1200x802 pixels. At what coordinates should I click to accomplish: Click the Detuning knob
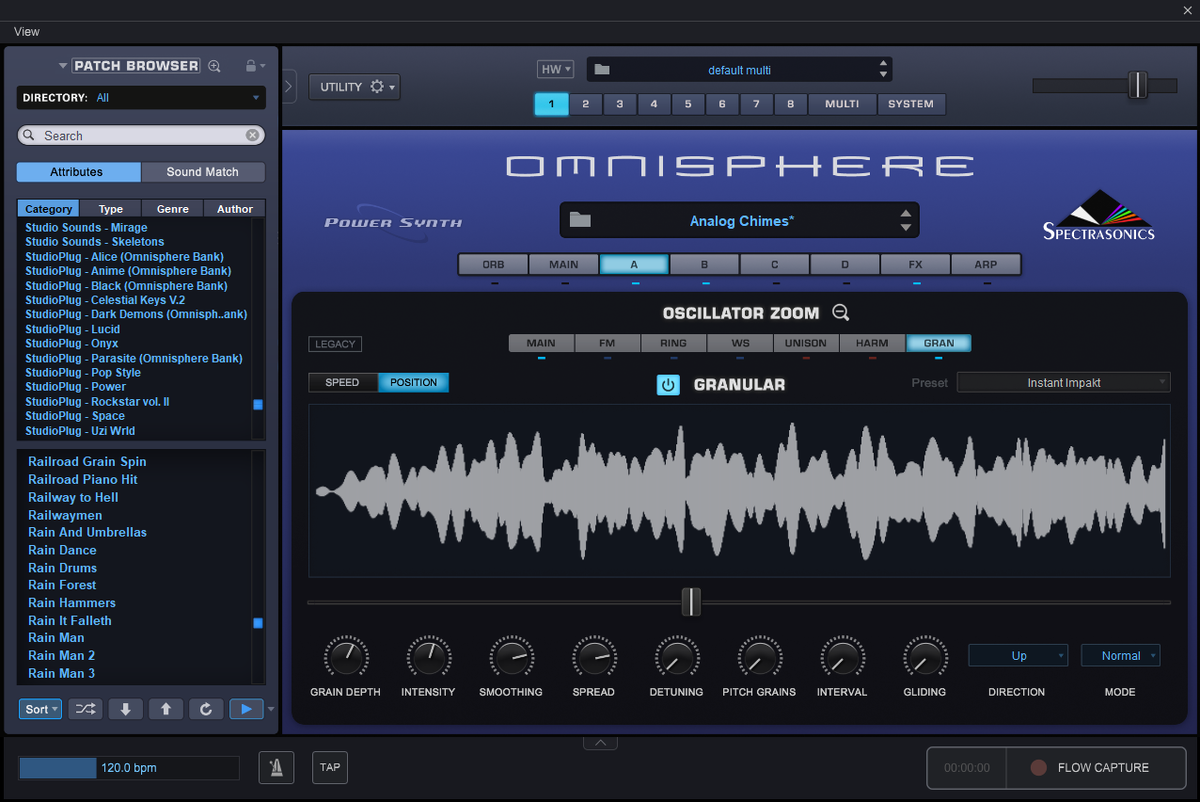point(675,657)
